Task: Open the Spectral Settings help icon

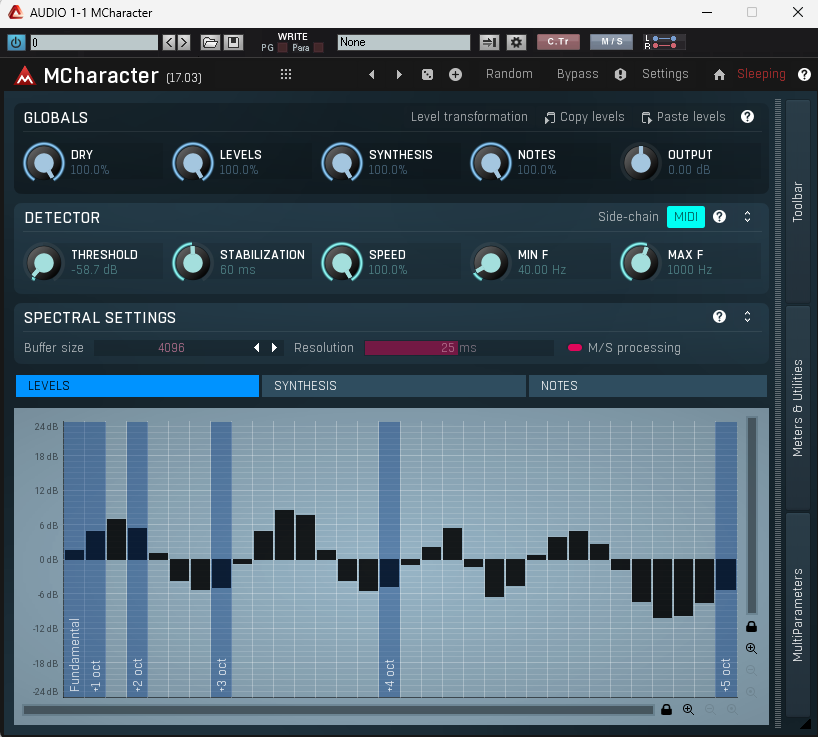Action: [719, 317]
